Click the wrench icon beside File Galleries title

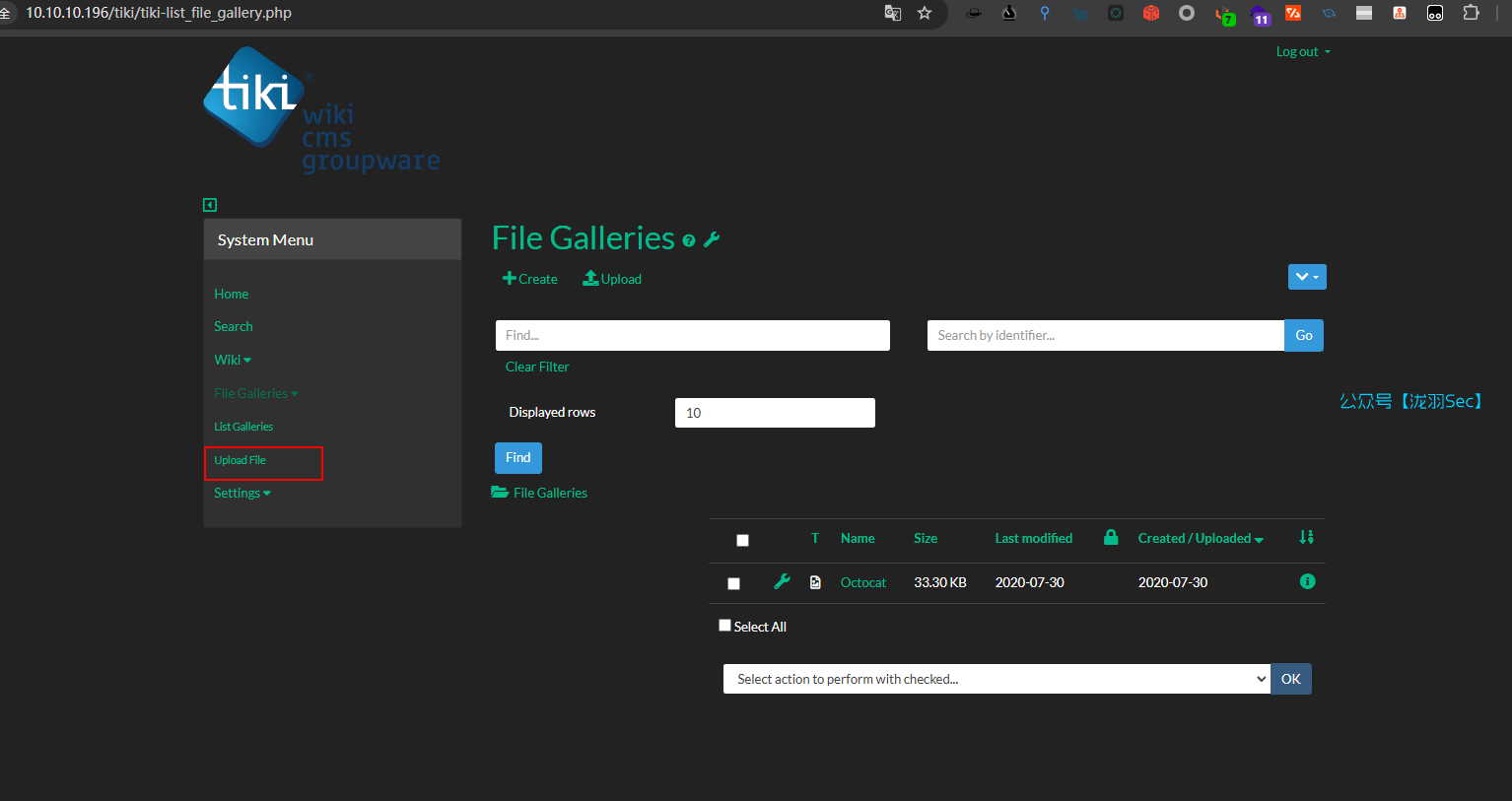[712, 239]
